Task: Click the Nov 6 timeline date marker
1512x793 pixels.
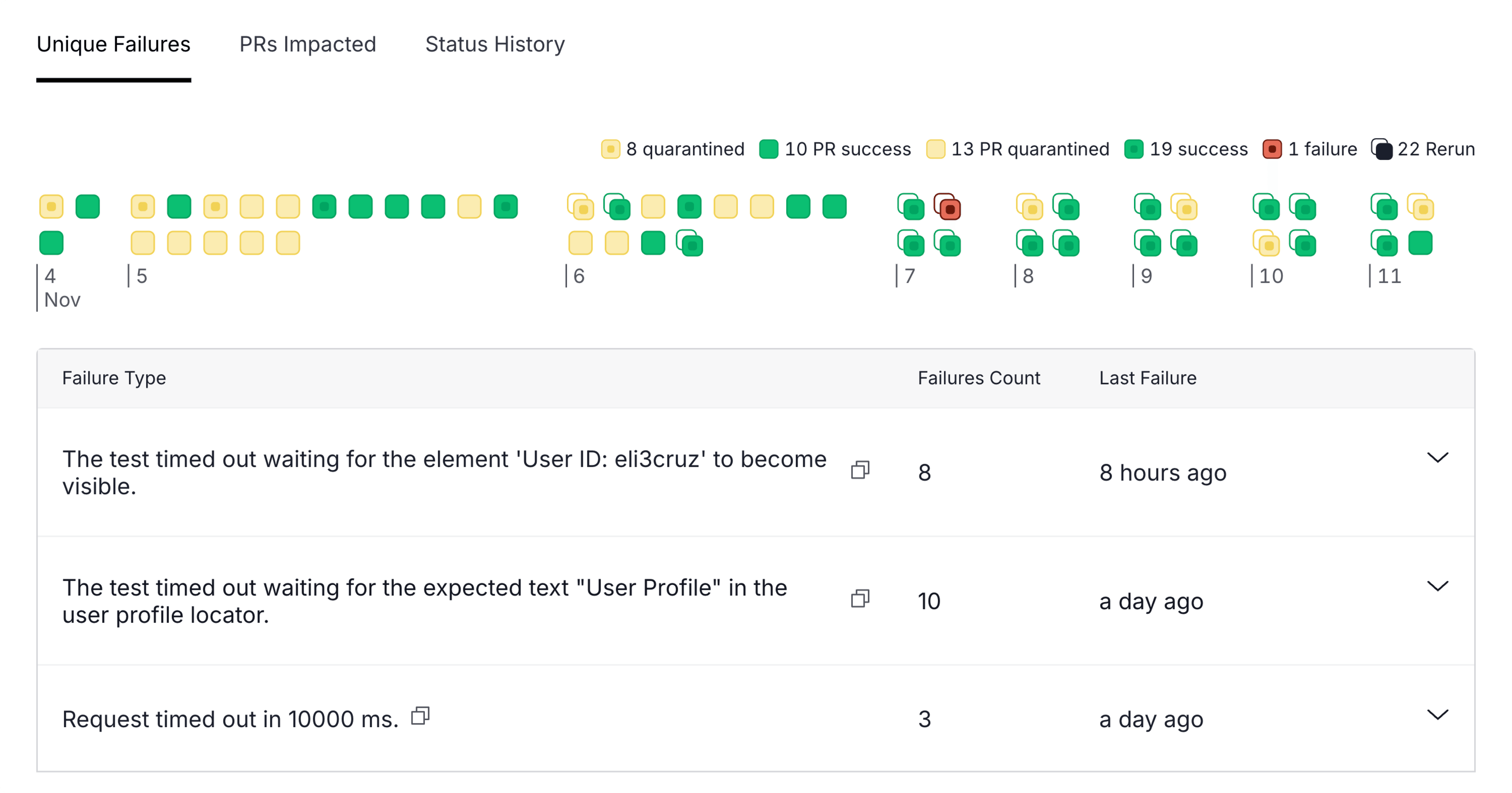Action: pyautogui.click(x=578, y=276)
